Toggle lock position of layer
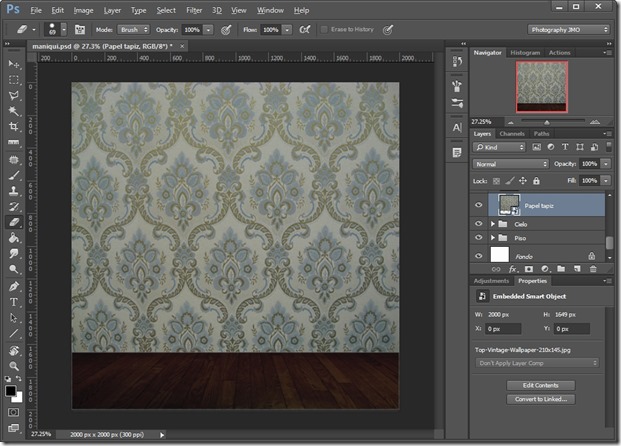This screenshot has width=621, height=446. (523, 181)
